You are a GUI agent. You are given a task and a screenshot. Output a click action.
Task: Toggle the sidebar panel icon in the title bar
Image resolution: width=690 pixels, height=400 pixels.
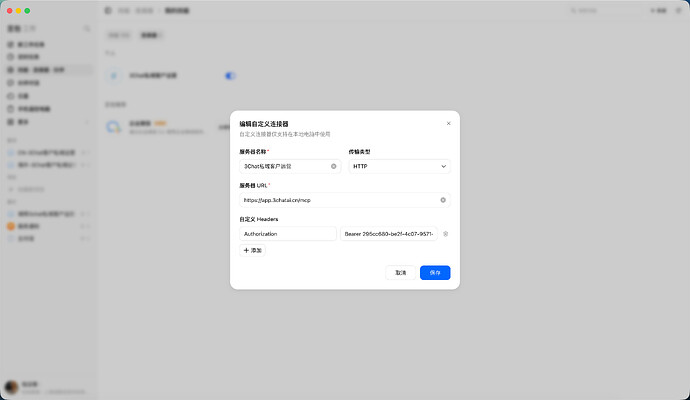pos(108,10)
